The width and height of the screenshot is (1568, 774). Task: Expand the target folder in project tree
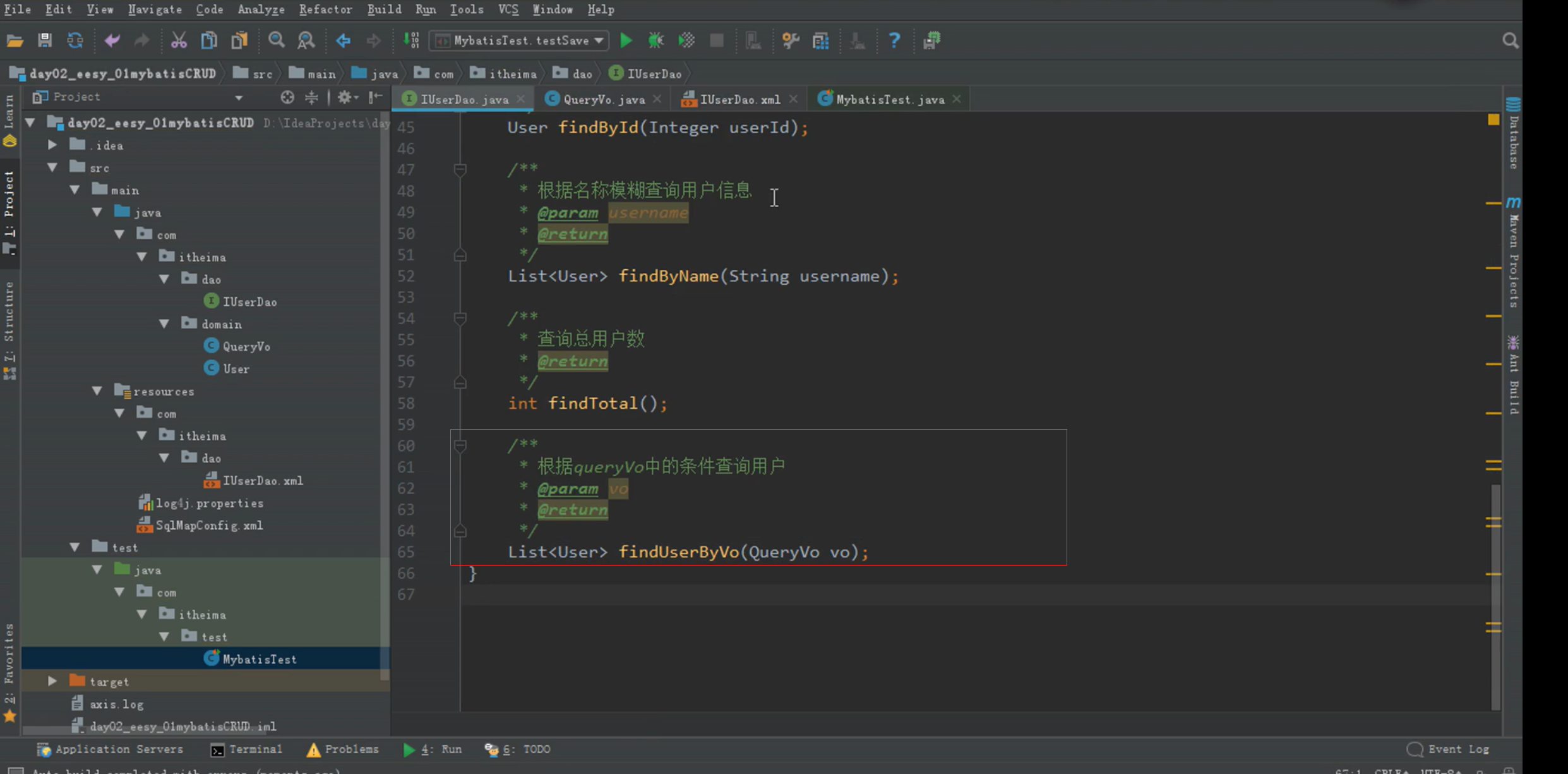pyautogui.click(x=52, y=681)
